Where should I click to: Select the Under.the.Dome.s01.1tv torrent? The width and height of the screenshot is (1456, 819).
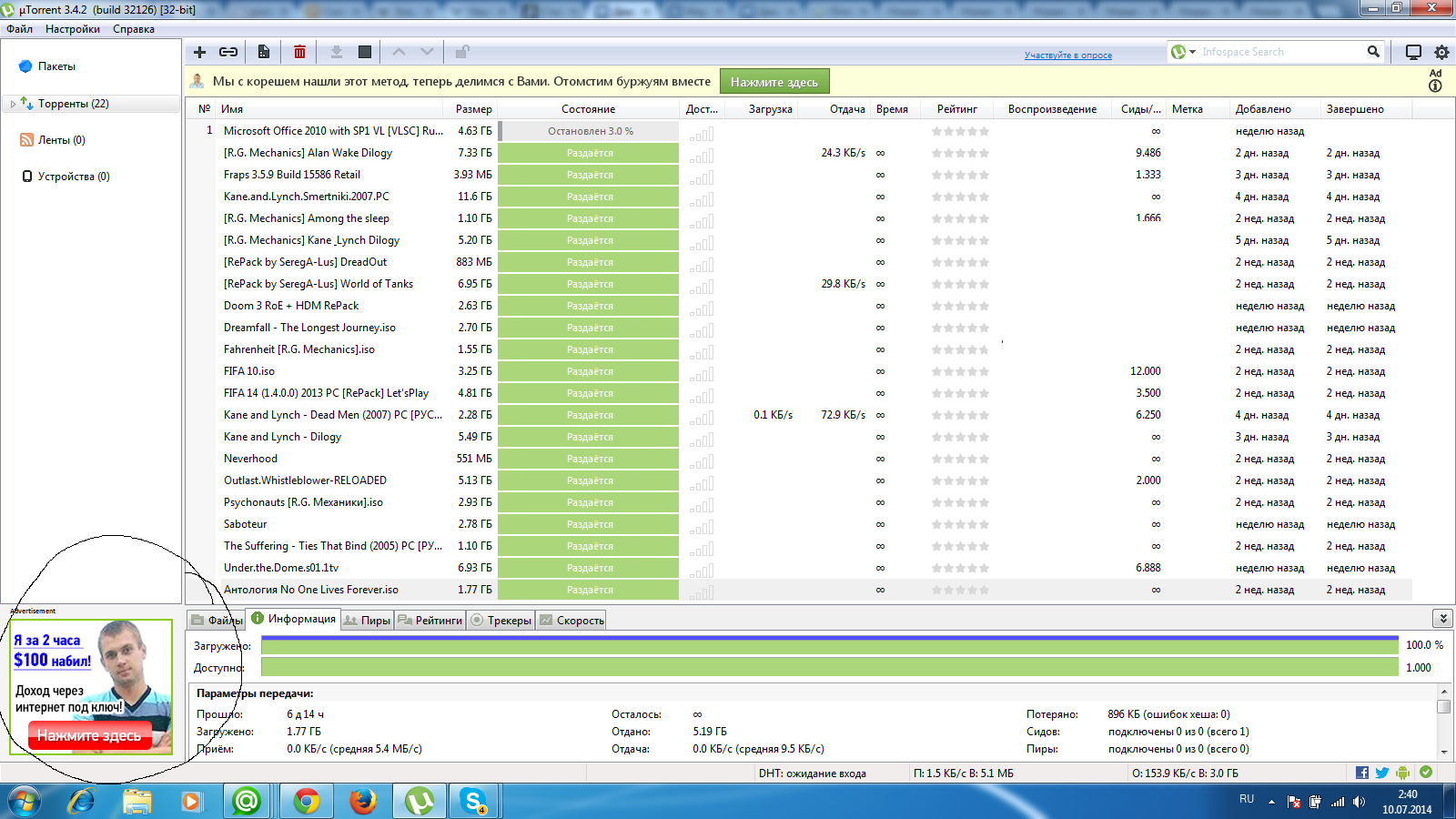click(x=280, y=568)
